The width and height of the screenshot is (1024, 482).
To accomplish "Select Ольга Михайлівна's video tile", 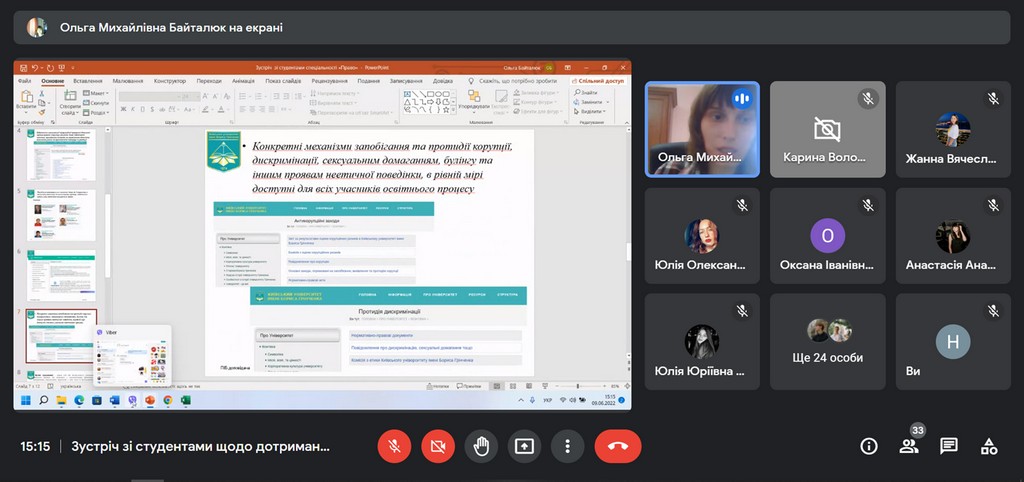I will 701,129.
